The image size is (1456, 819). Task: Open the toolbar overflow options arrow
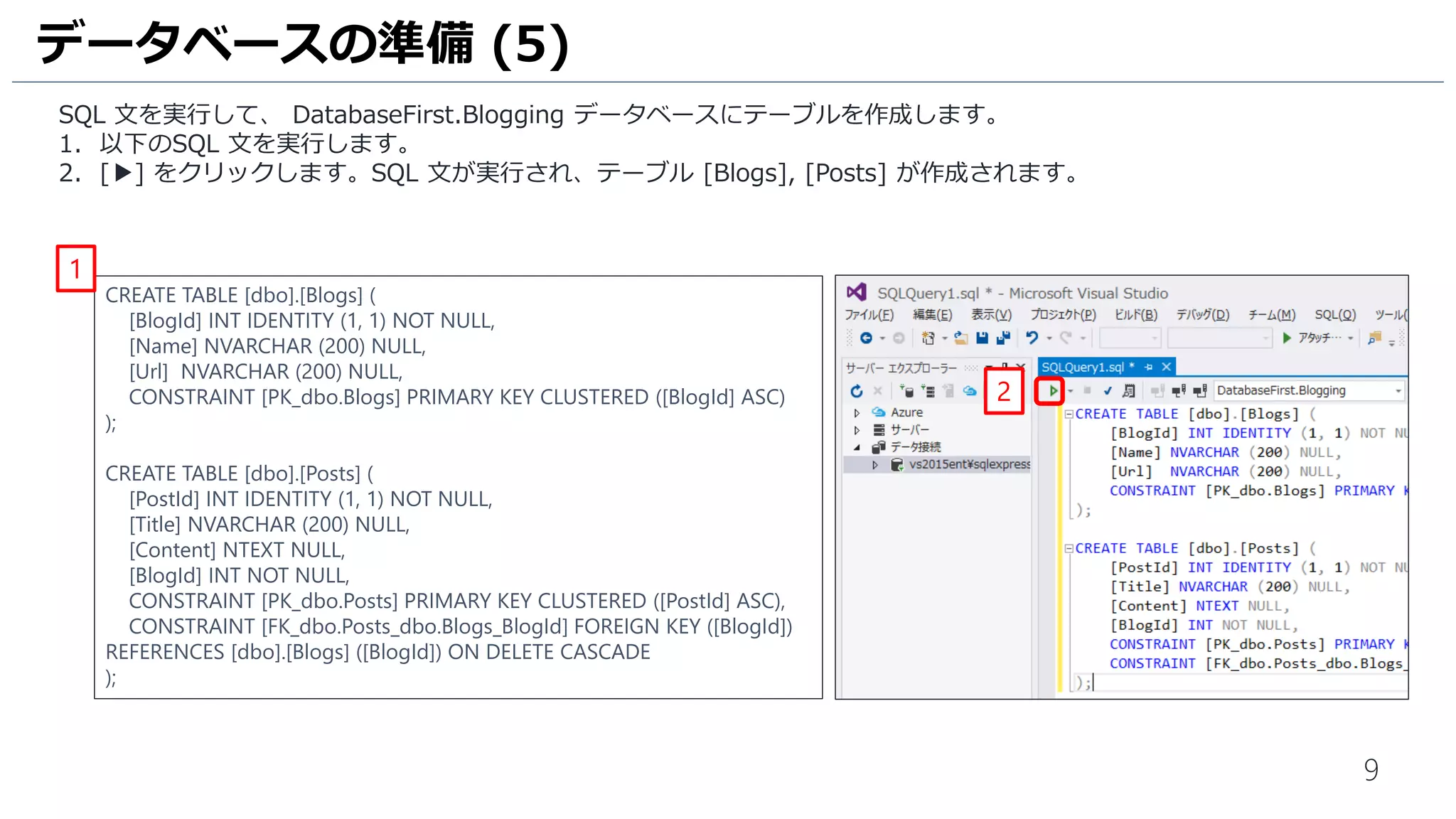(x=1392, y=342)
